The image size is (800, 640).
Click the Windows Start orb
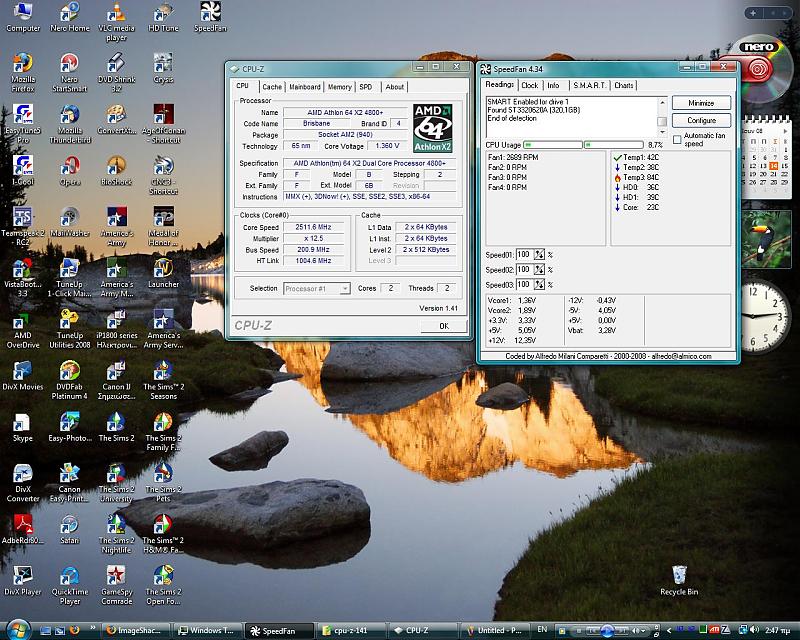pos(18,629)
